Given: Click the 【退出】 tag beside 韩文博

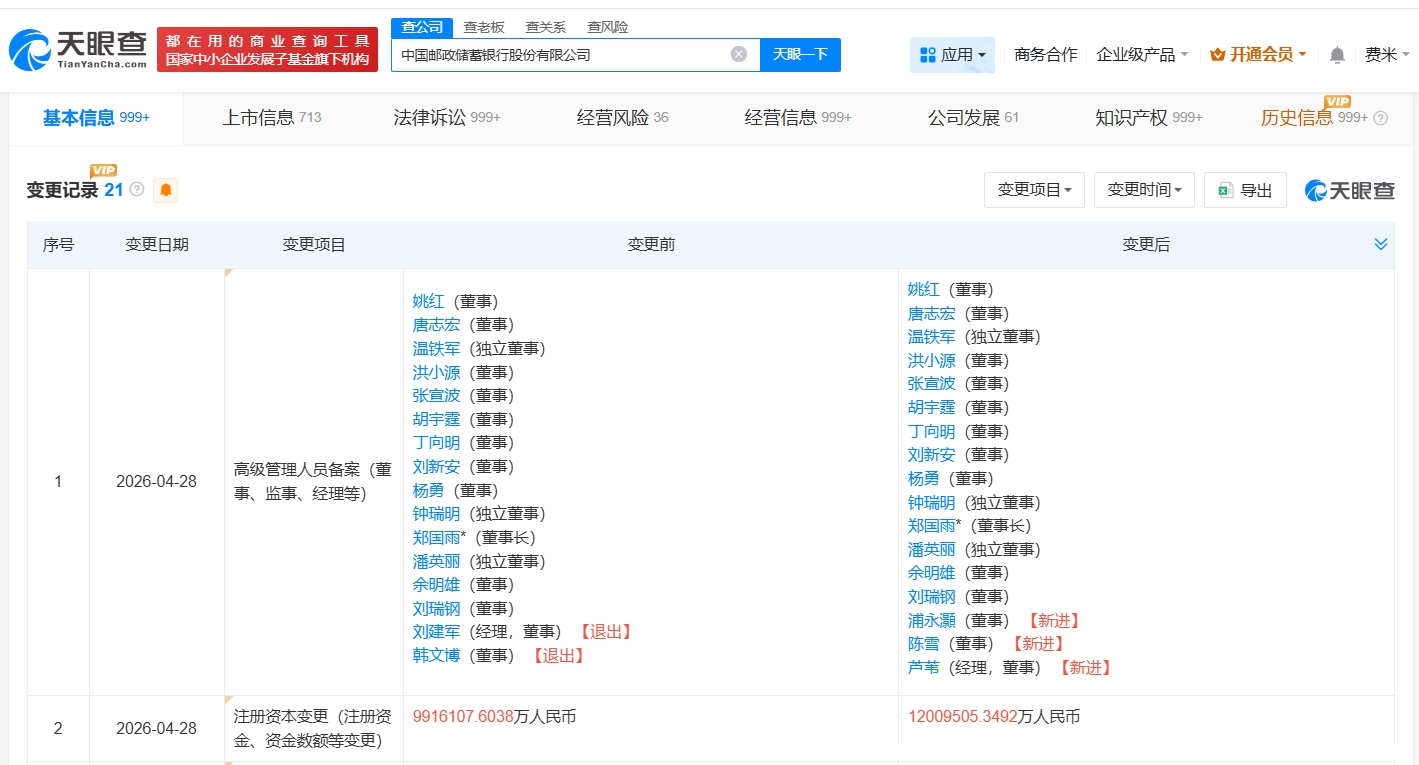Looking at the screenshot, I should click(558, 656).
